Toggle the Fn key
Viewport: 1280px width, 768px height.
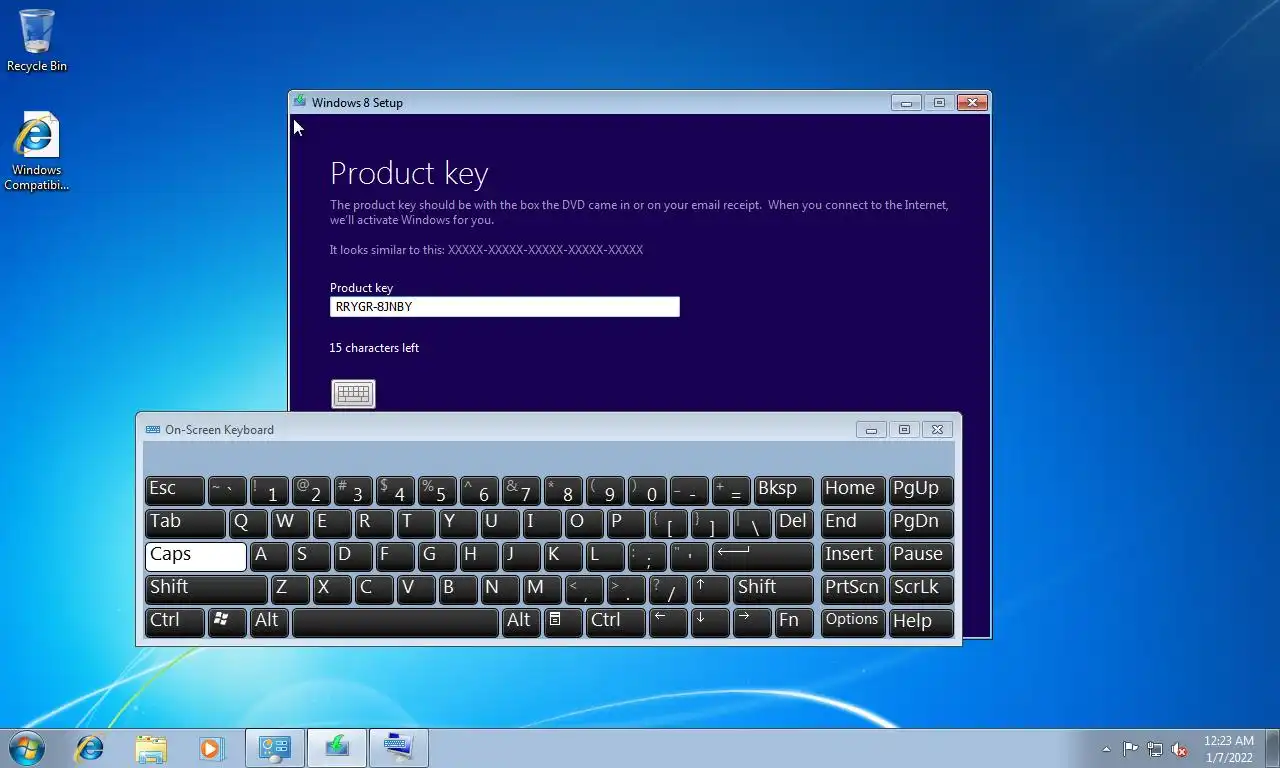tap(793, 622)
